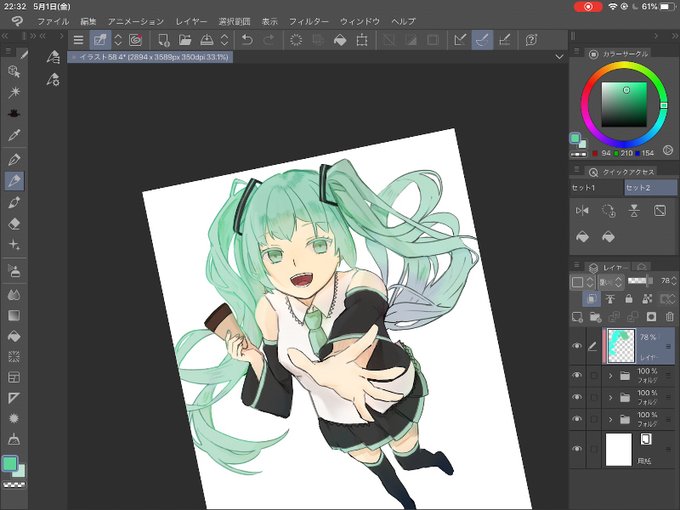The image size is (680, 510).
Task: Click stepper next to Save icon
Action: coord(225,40)
